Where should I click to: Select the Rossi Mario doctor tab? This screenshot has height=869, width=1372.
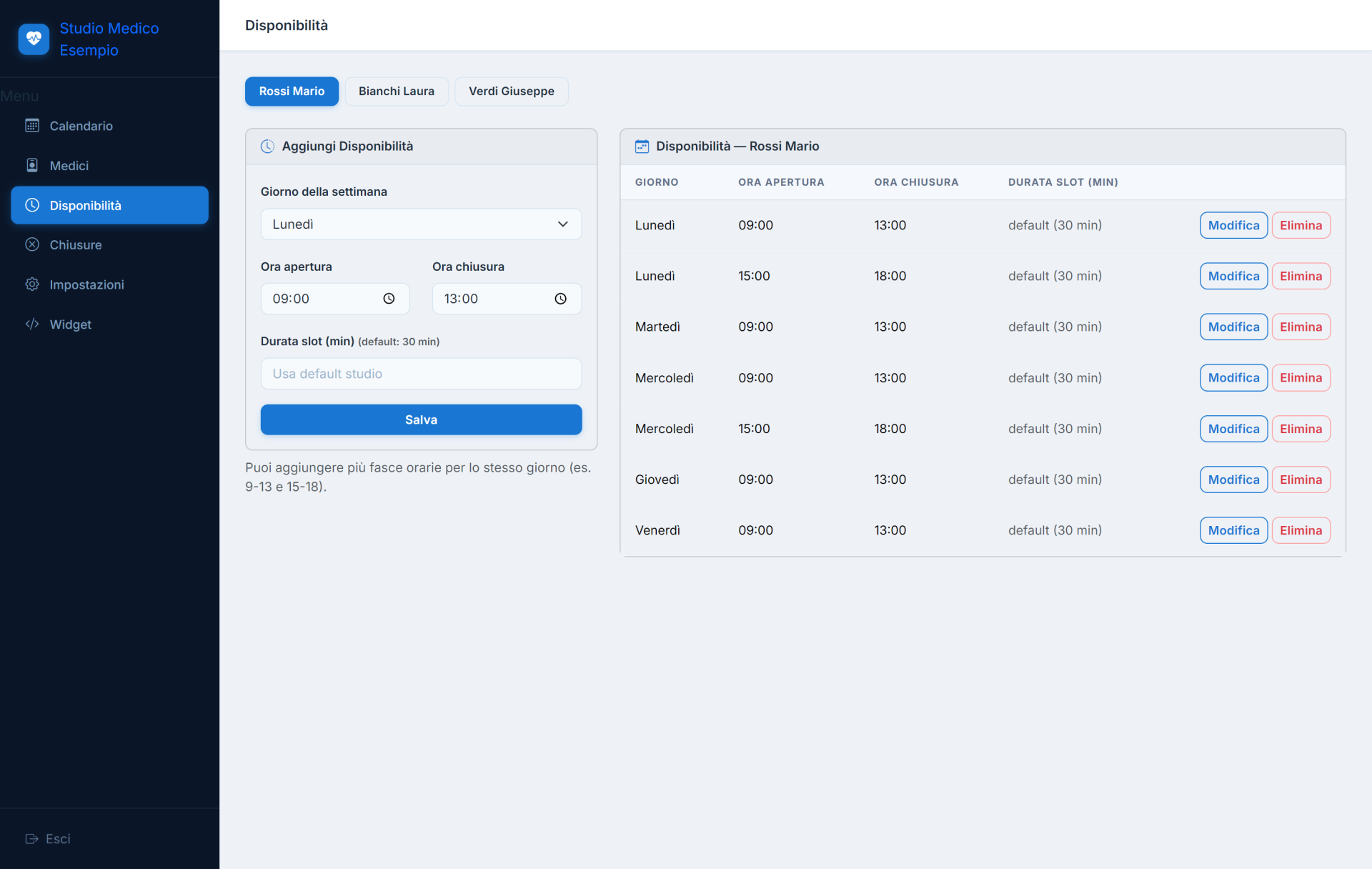coord(292,91)
